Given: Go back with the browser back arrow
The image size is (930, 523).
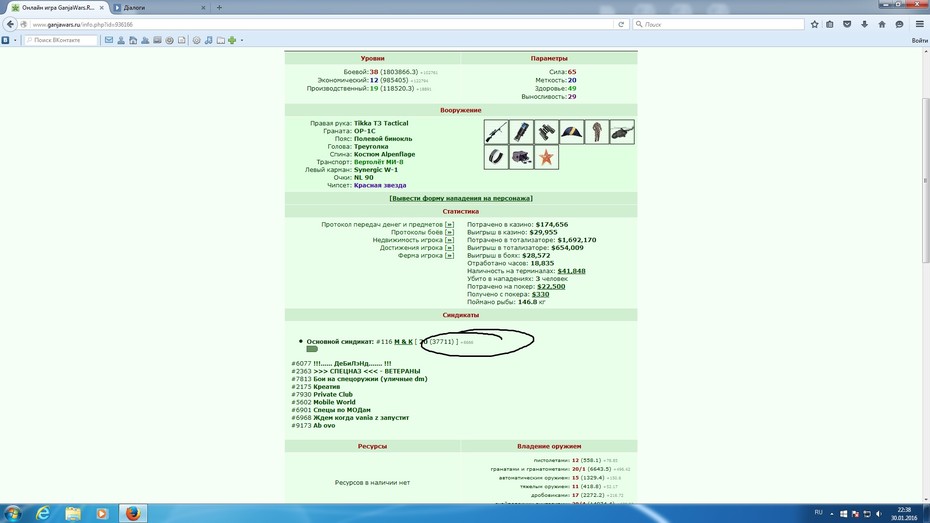Looking at the screenshot, I should 10,24.
